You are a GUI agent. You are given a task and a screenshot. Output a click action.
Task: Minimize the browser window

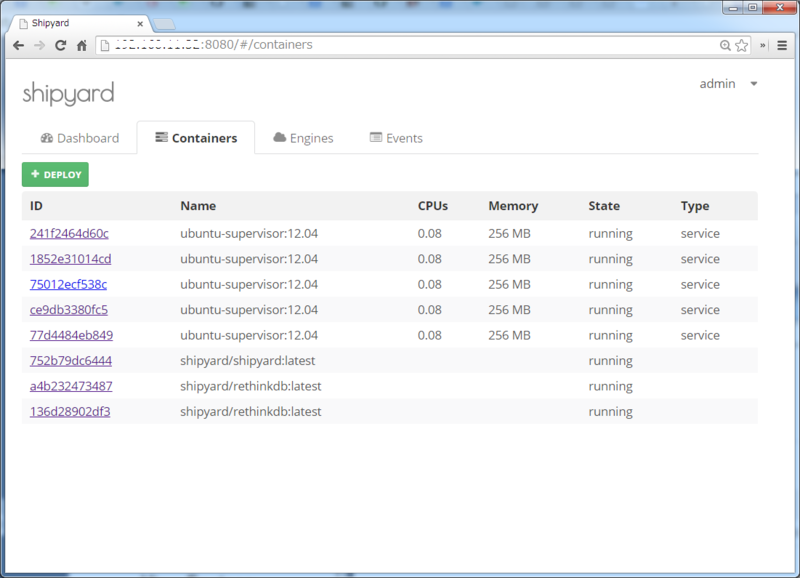(733, 8)
